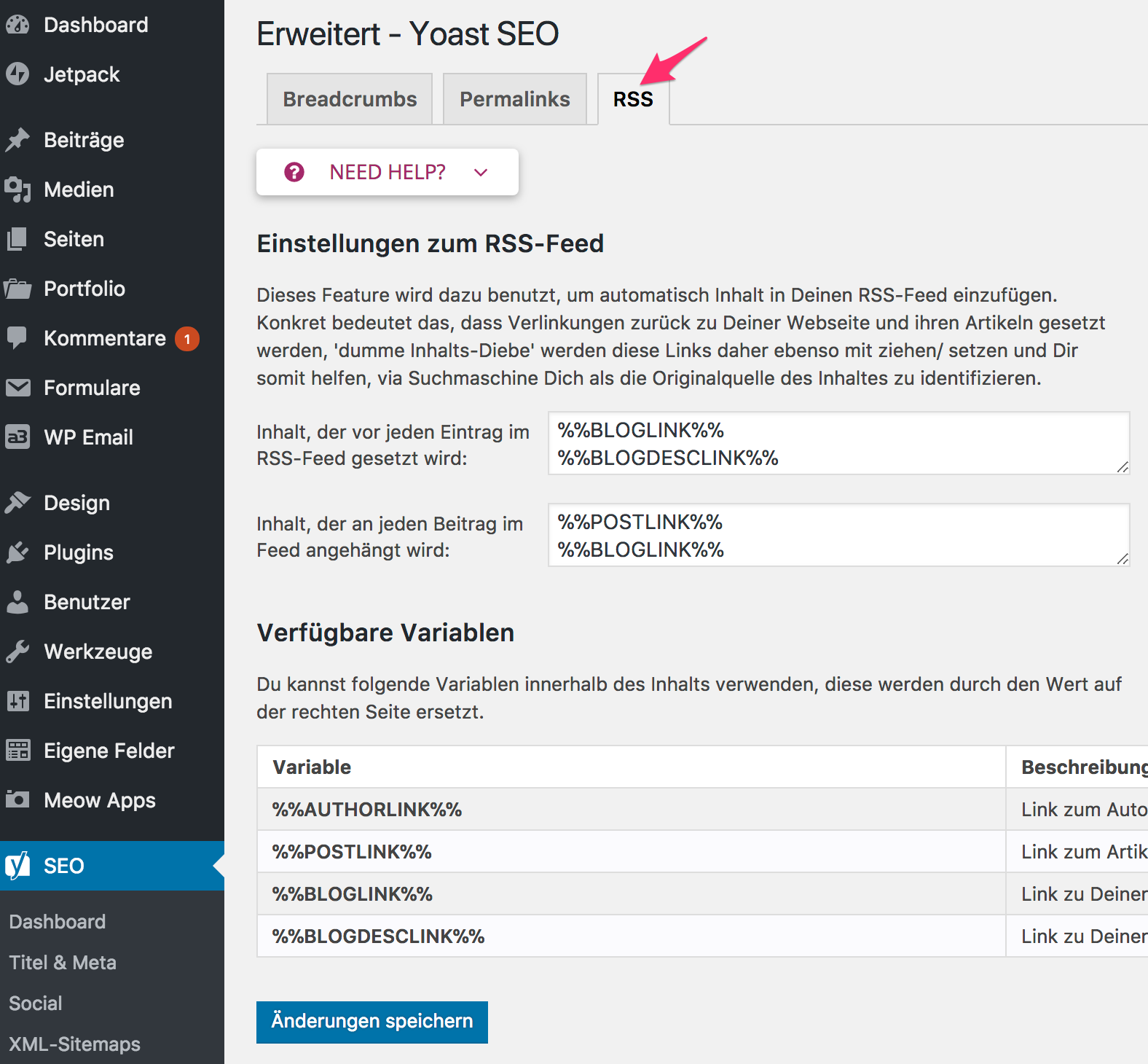Click the Yoast SEO logo icon
This screenshot has height=1064, width=1148.
click(17, 865)
